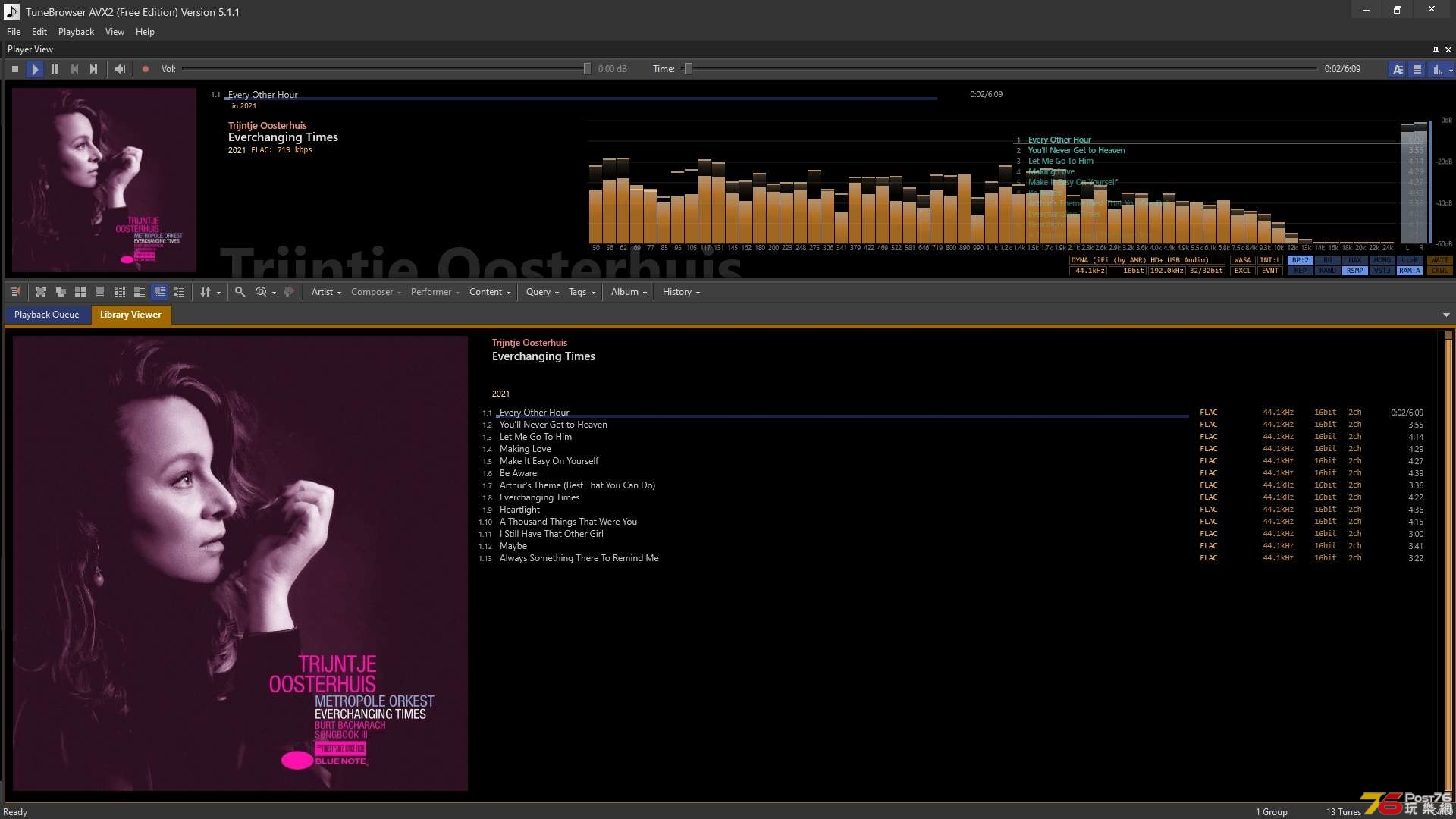The width and height of the screenshot is (1456, 819).
Task: Select the four-square grid view icon
Action: pyautogui.click(x=80, y=292)
